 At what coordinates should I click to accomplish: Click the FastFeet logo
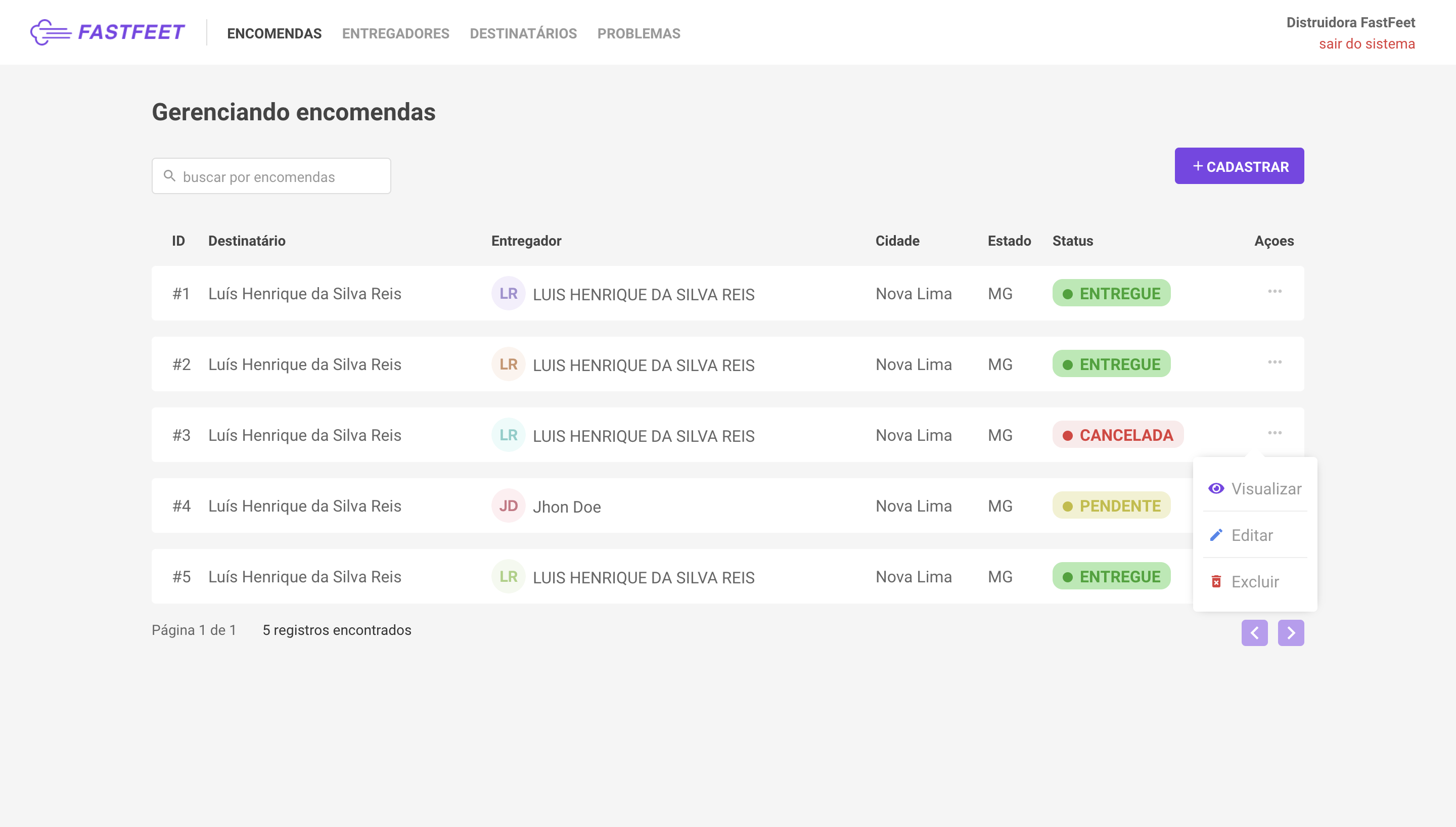[107, 32]
